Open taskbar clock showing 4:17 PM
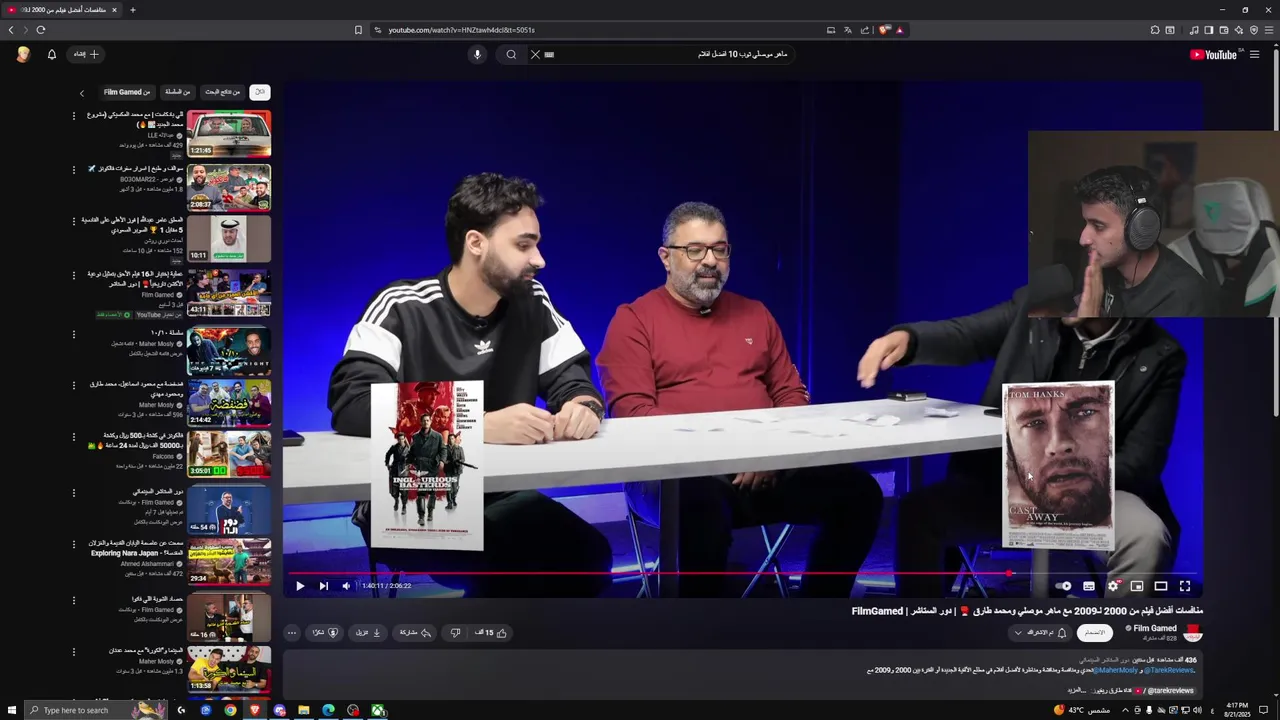1280x720 pixels. [x=1236, y=710]
